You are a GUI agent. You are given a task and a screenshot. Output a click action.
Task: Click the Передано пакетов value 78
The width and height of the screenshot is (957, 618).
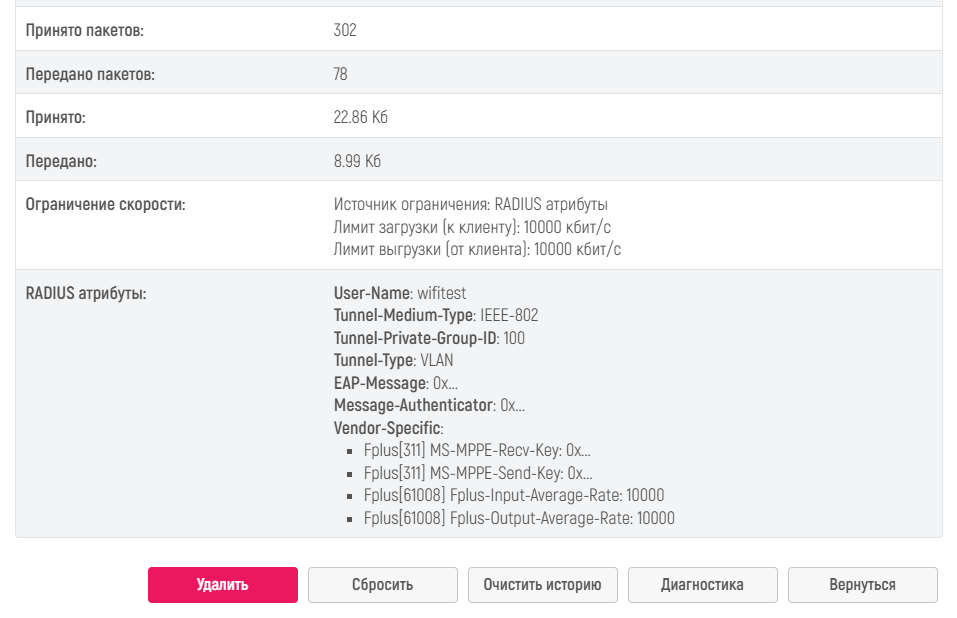click(341, 75)
